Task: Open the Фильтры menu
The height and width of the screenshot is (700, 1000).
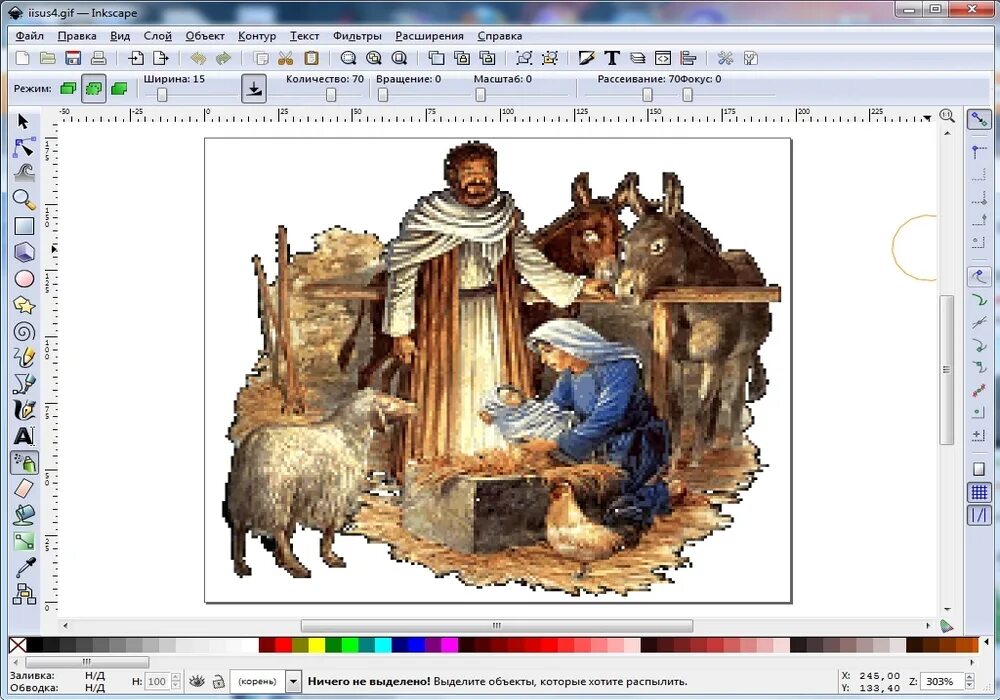Action: [357, 36]
